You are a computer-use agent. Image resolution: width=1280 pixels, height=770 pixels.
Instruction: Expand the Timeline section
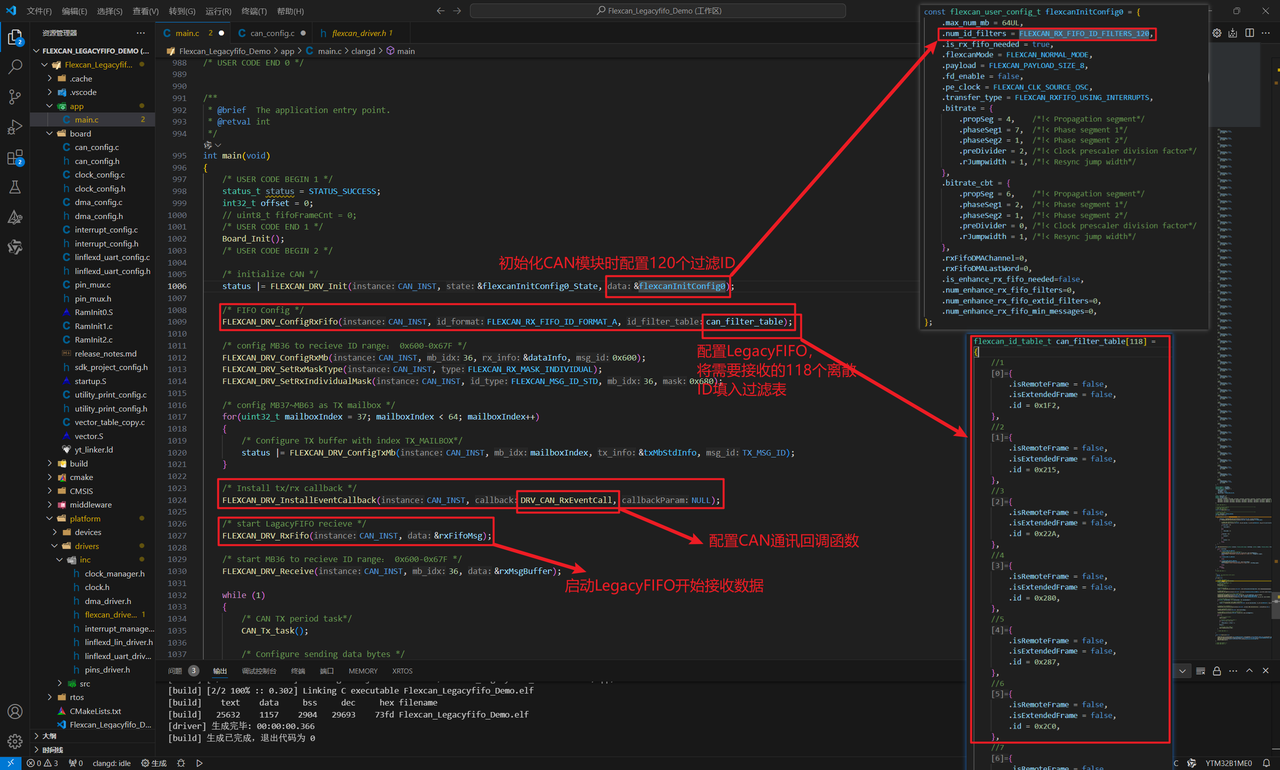tap(52, 749)
